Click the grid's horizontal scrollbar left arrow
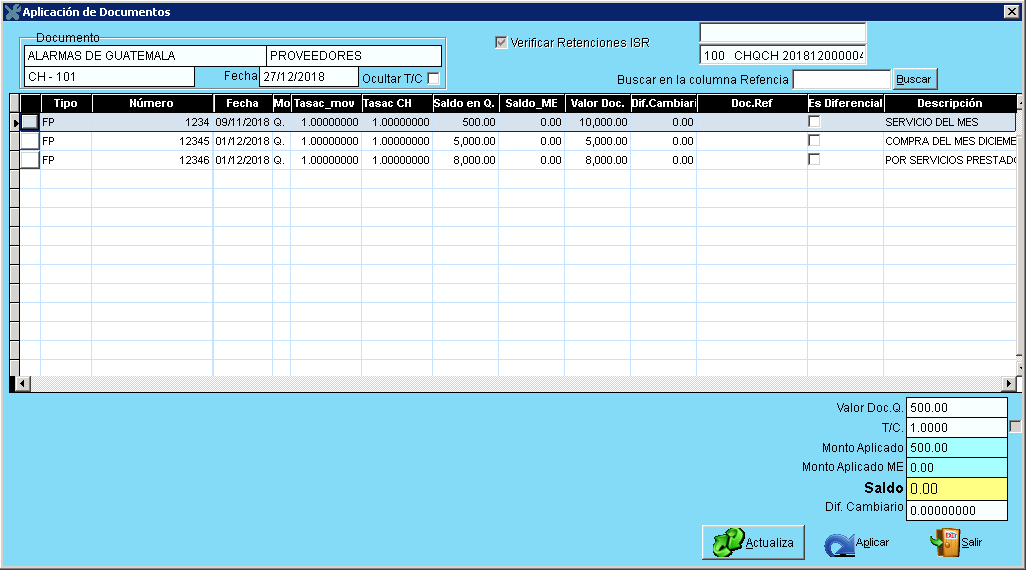Screen dimensions: 1026x570 tap(15, 384)
